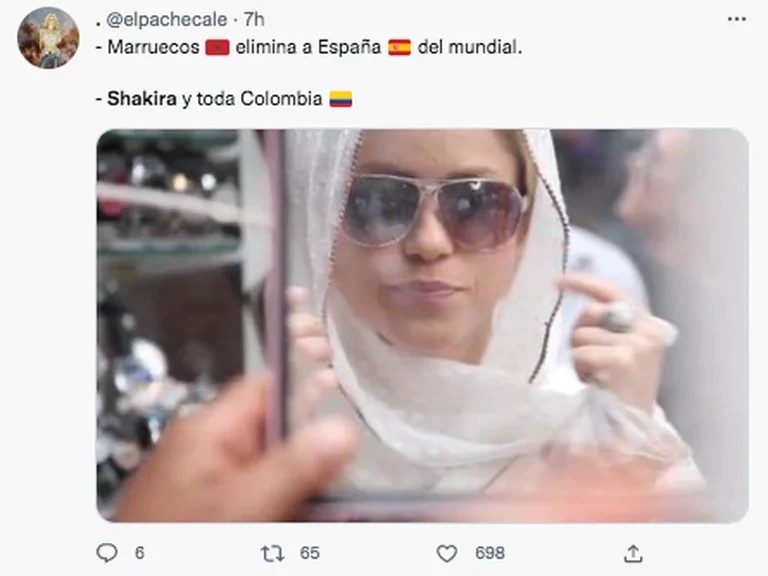Click the Spain flag emoji
The image size is (768, 576).
[x=400, y=48]
